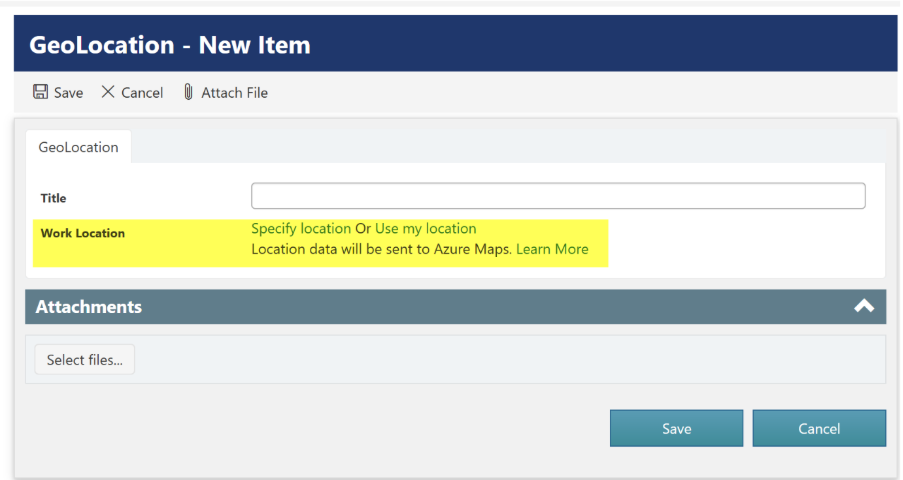Click the Save text in top toolbar
The height and width of the screenshot is (480, 903).
[x=69, y=93]
